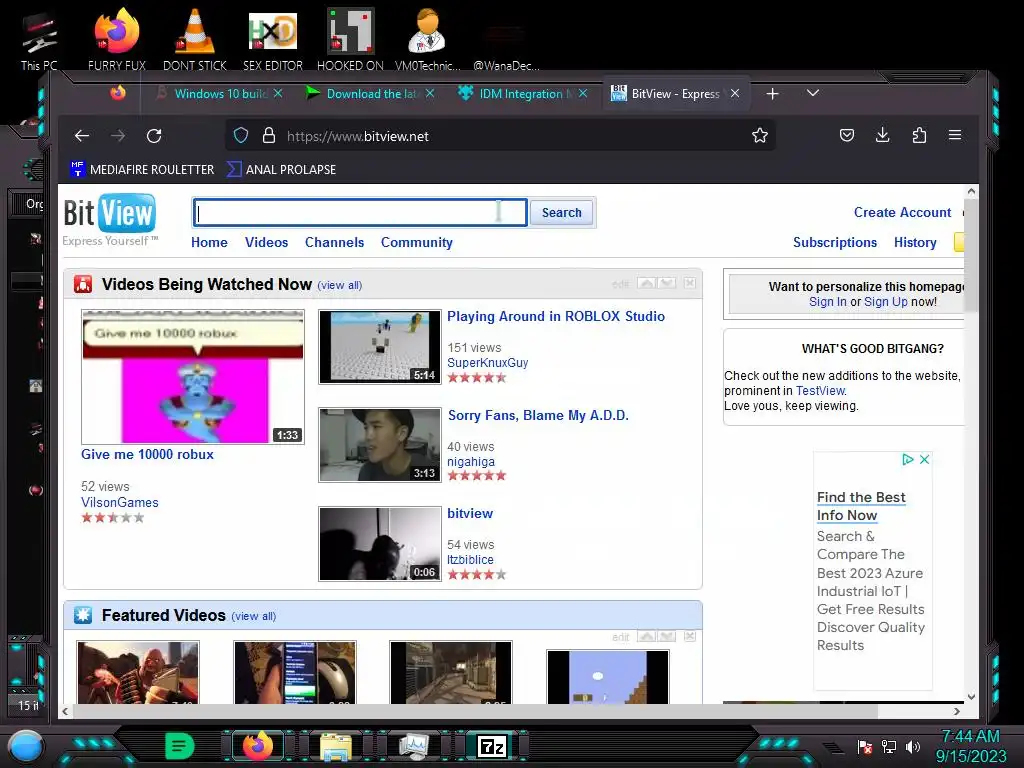Open the SEX EDITOR HxD desktop shortcut
Screen dimensions: 1024x768
pos(273,41)
